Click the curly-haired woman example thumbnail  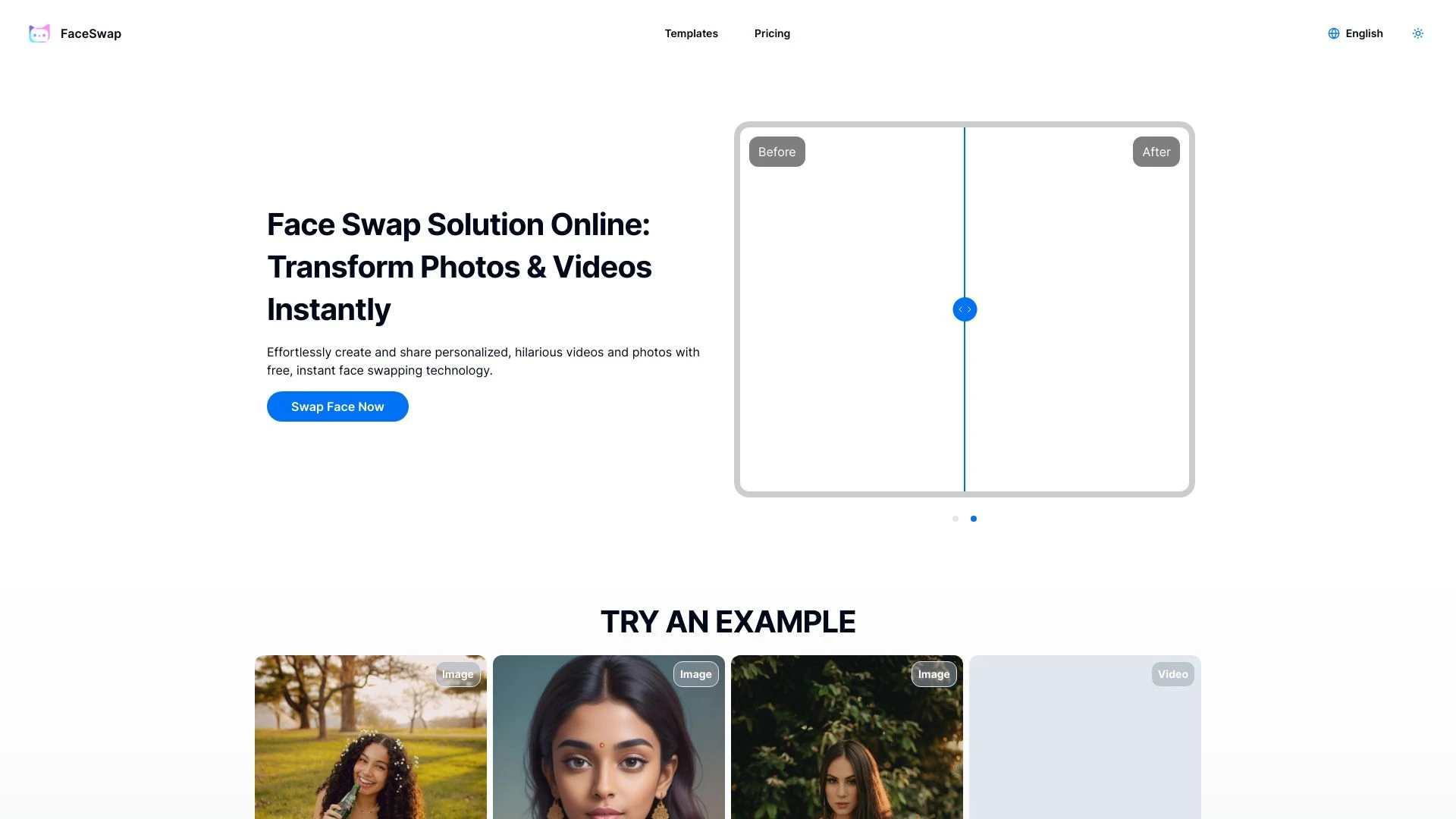tap(370, 737)
